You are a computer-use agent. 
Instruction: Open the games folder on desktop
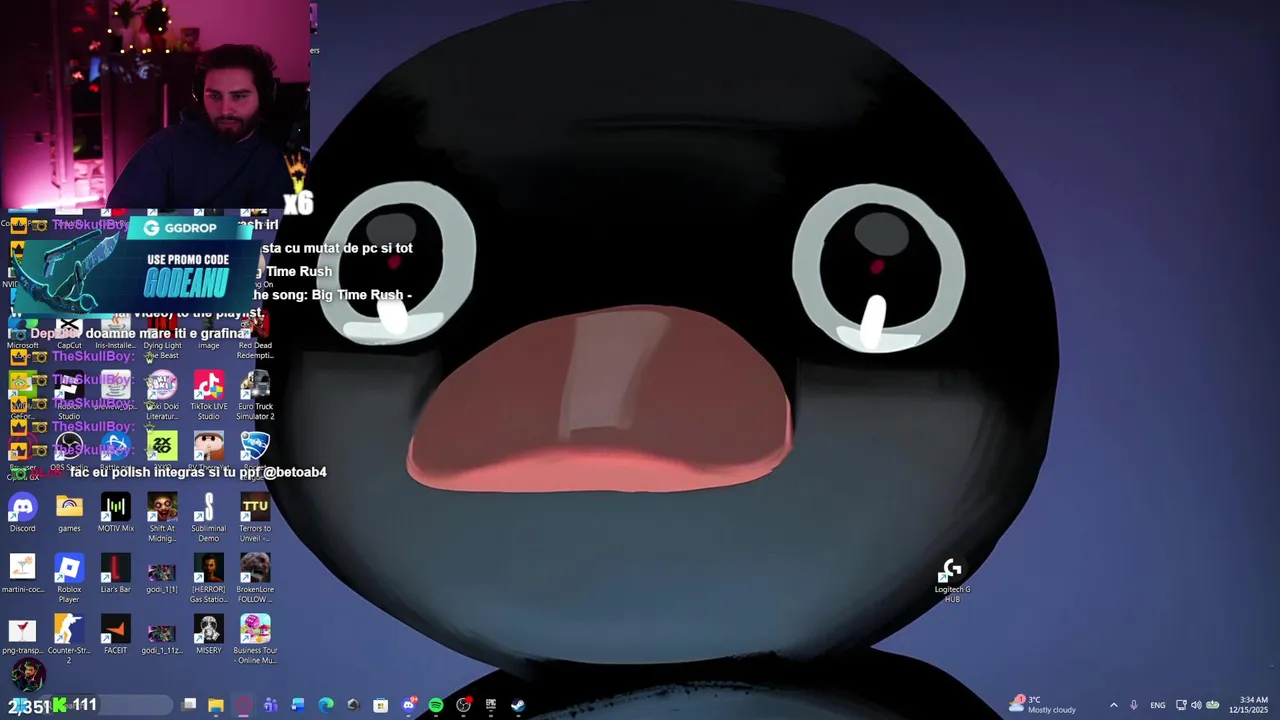pos(69,514)
